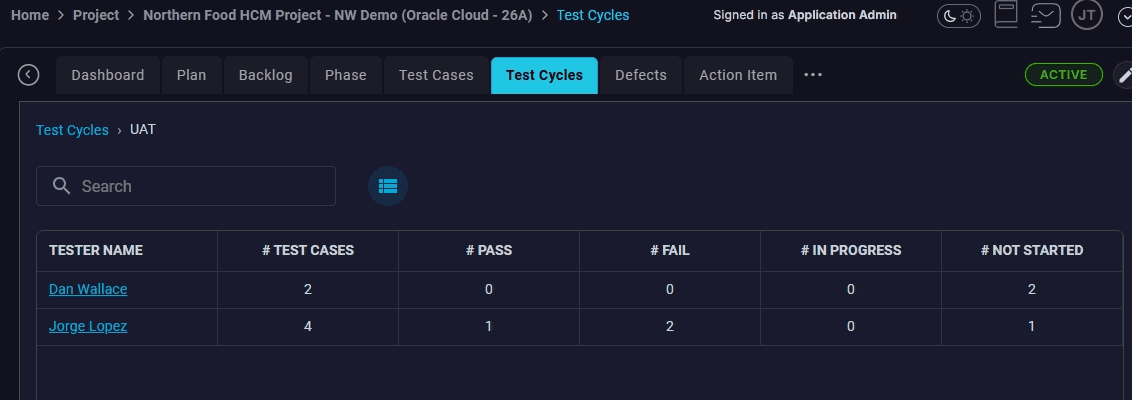
Task: Select the Test Cycles tab
Action: (x=544, y=75)
